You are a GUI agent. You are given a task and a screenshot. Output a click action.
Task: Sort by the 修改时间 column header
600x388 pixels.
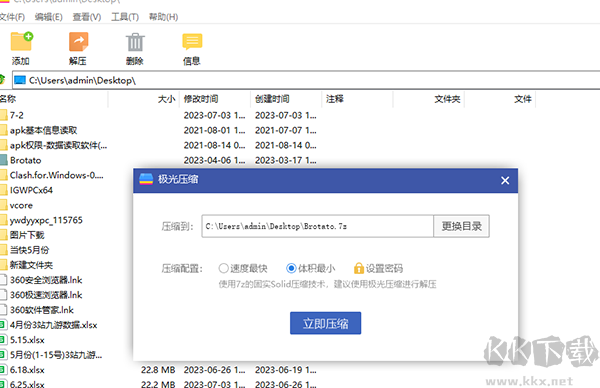(x=215, y=99)
